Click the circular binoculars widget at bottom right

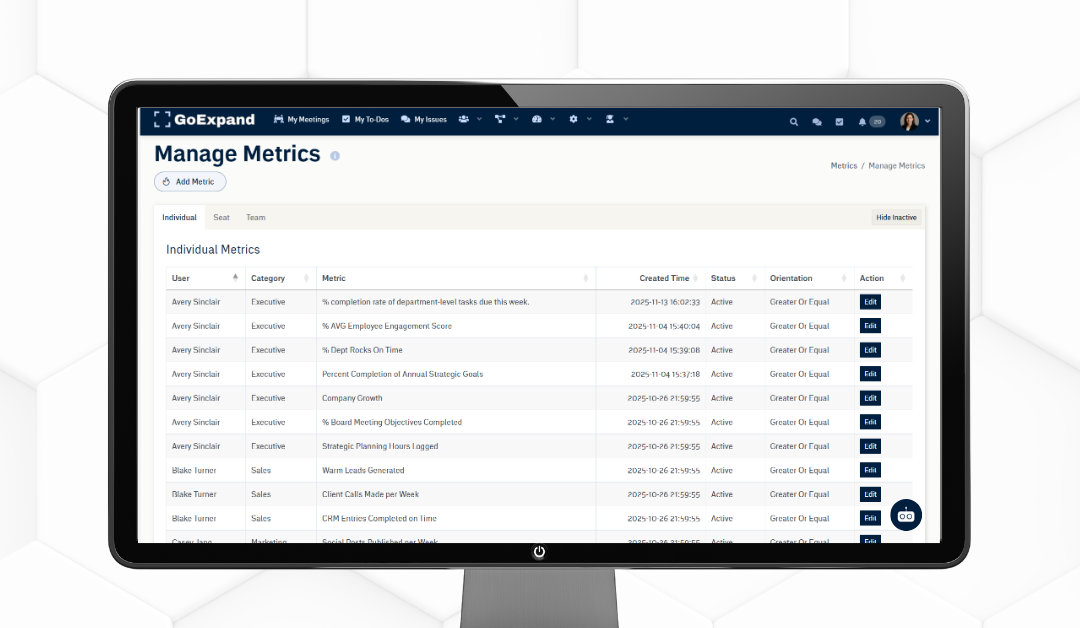(905, 515)
